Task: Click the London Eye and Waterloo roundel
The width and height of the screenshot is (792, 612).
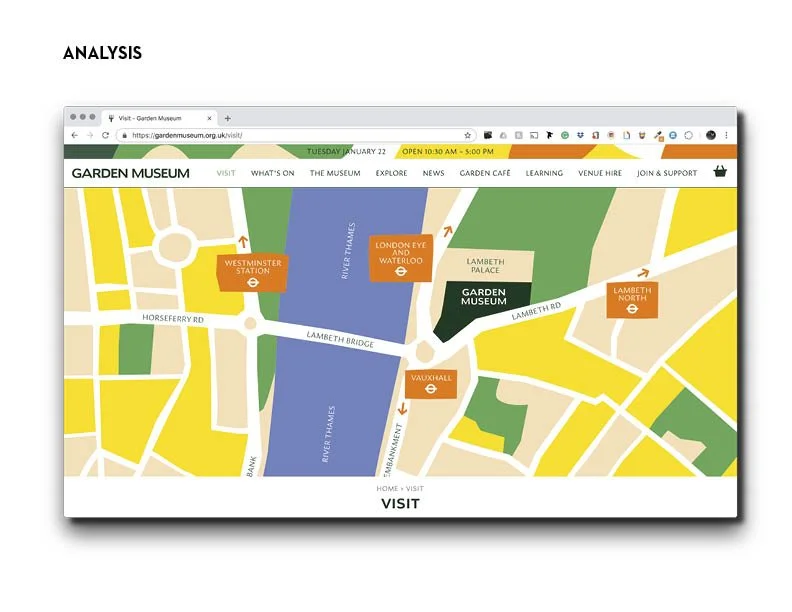Action: point(401,272)
